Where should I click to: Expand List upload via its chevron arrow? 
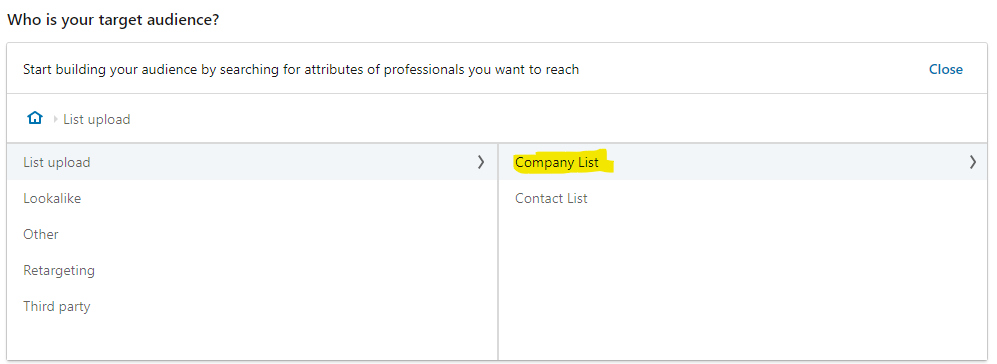tap(481, 162)
